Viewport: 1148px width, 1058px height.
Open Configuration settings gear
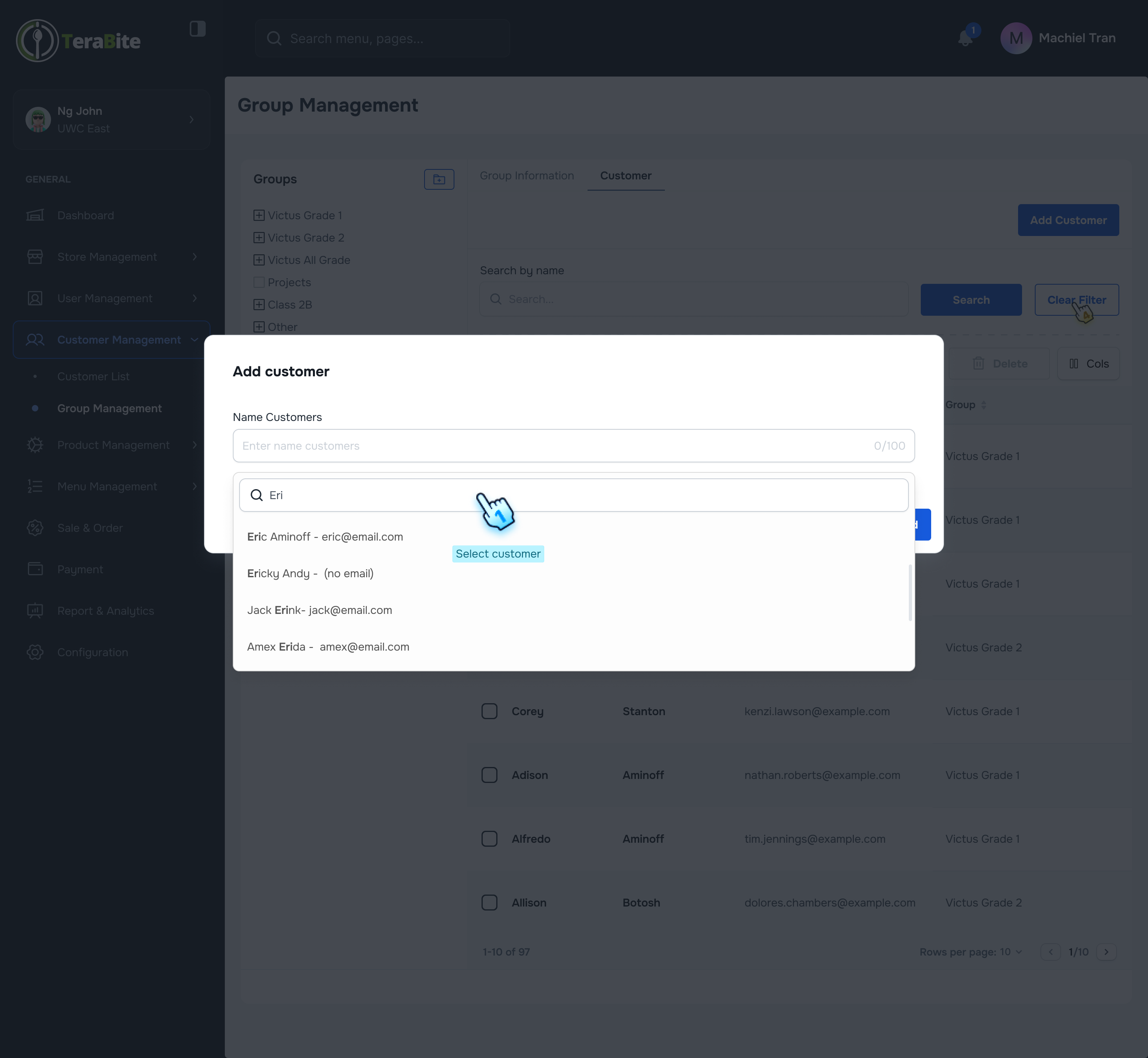click(x=35, y=652)
